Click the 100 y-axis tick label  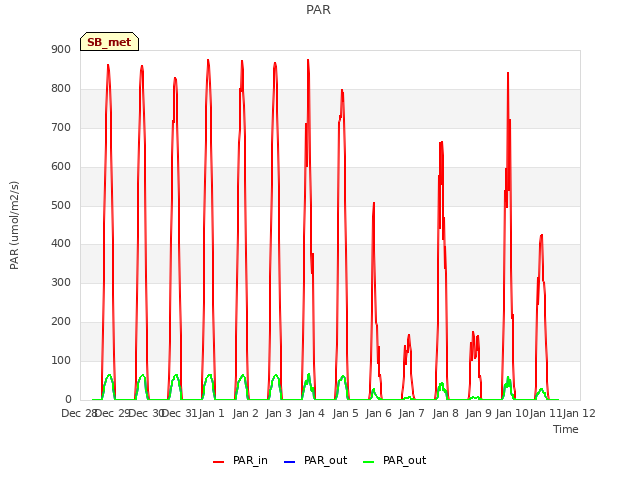(61, 360)
